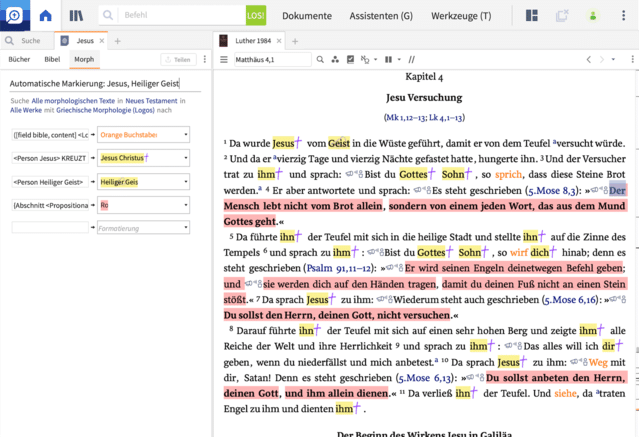Open navigation history dropdown arrow
This screenshot has height=437, width=639.
(x=613, y=60)
